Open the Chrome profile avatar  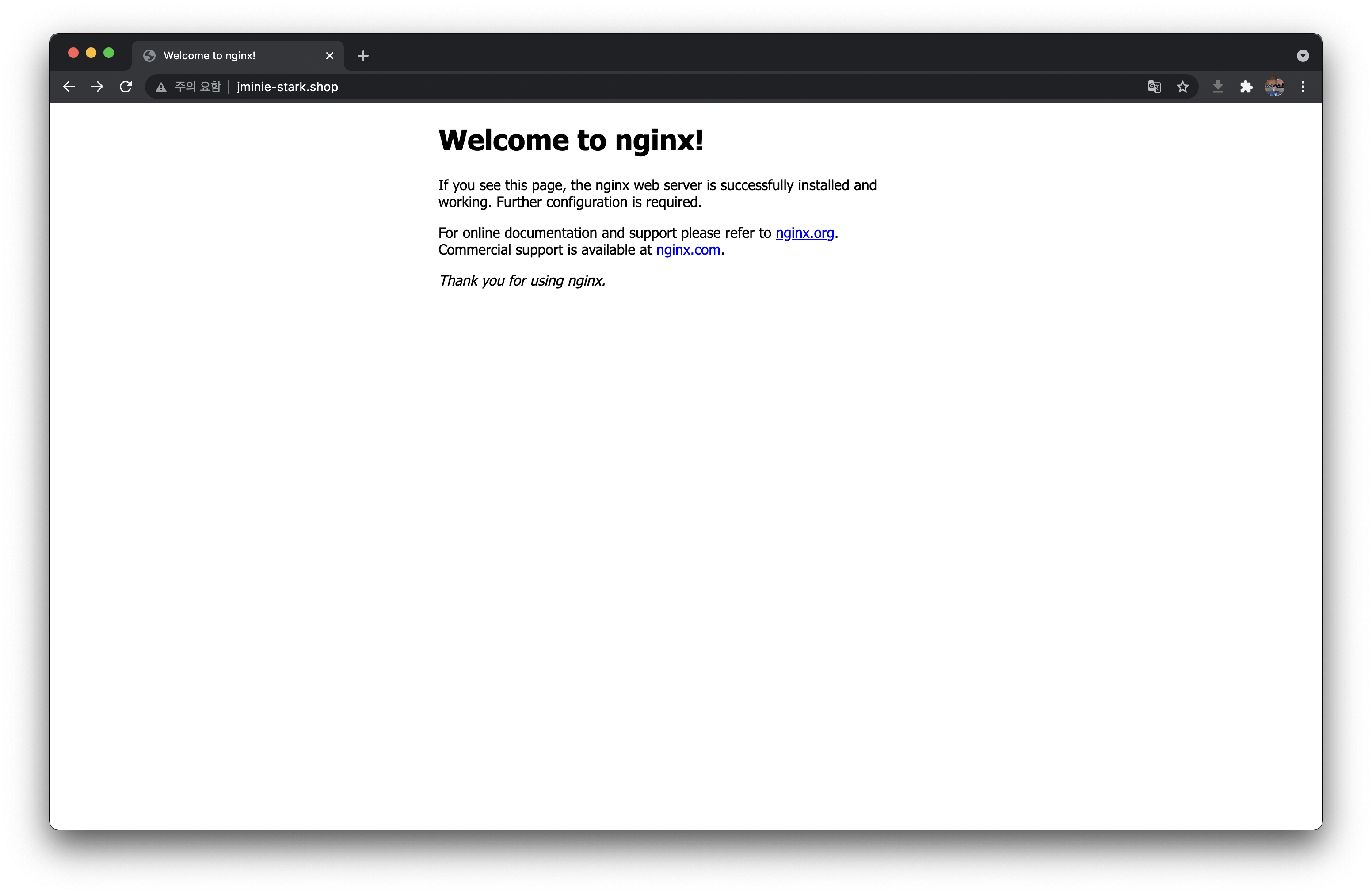[1275, 87]
